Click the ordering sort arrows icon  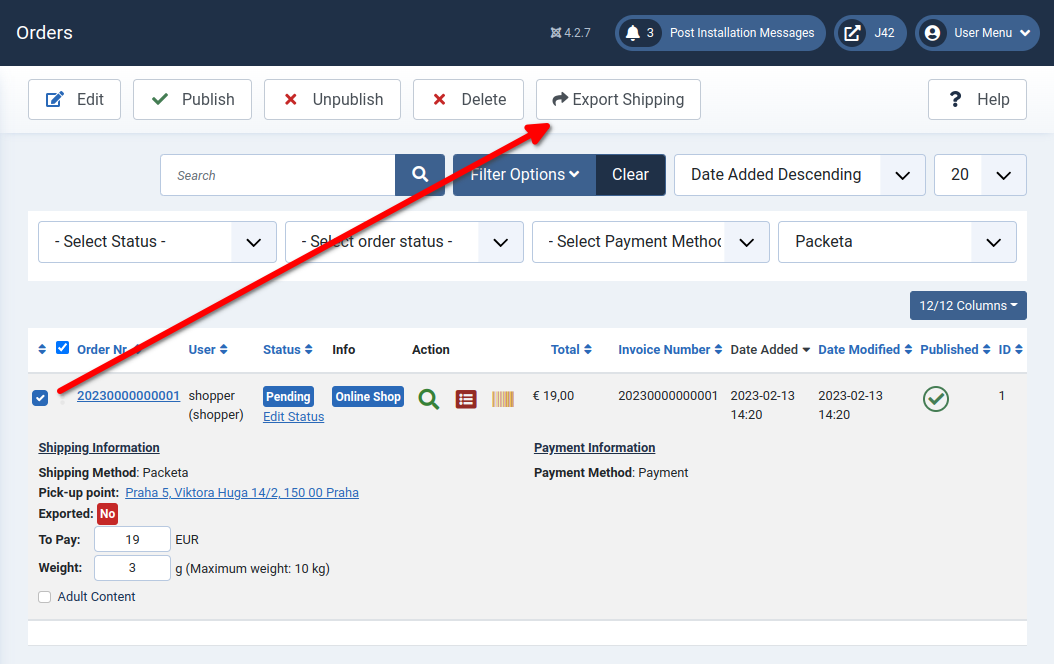tap(42, 349)
